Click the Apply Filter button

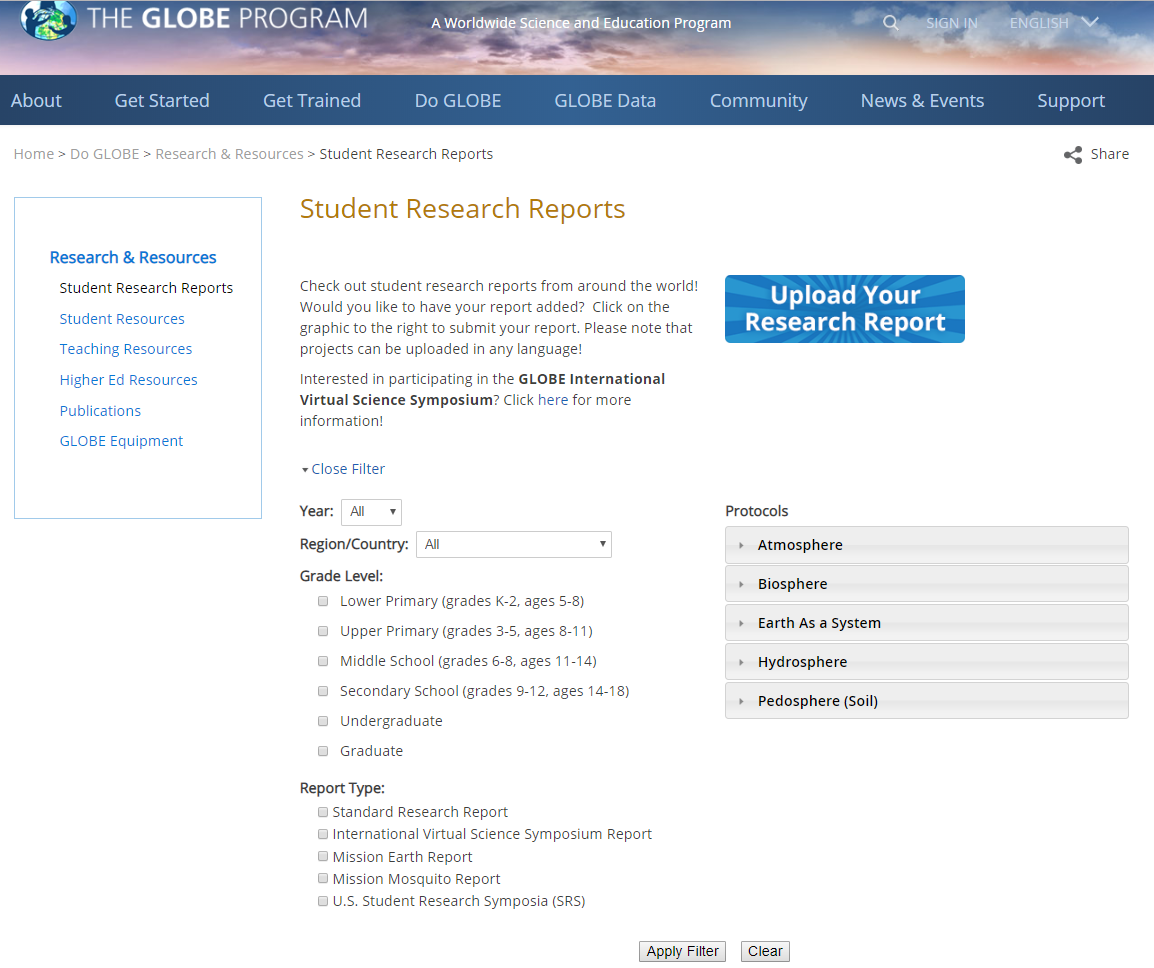[x=682, y=951]
